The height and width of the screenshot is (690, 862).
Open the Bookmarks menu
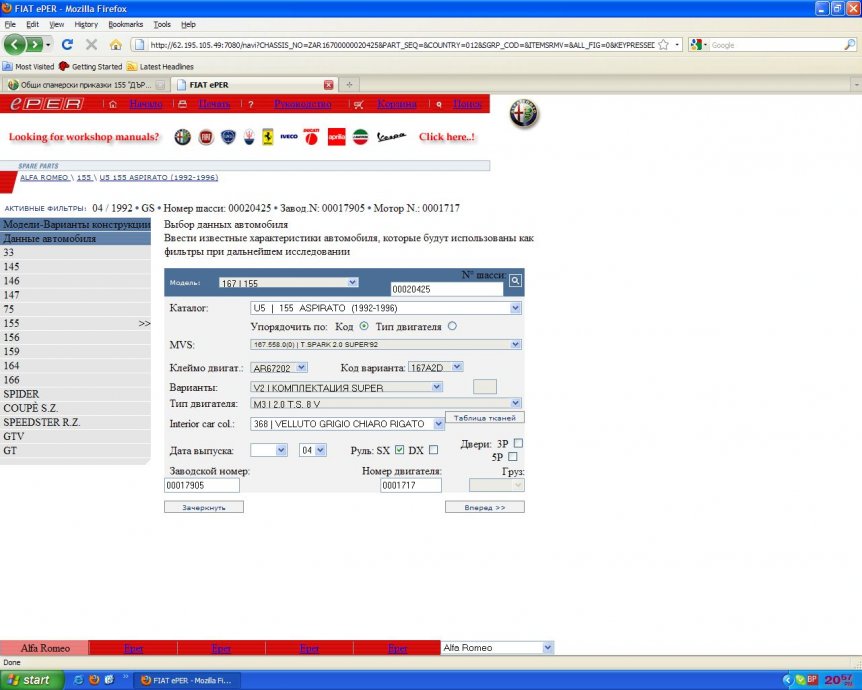pos(125,24)
